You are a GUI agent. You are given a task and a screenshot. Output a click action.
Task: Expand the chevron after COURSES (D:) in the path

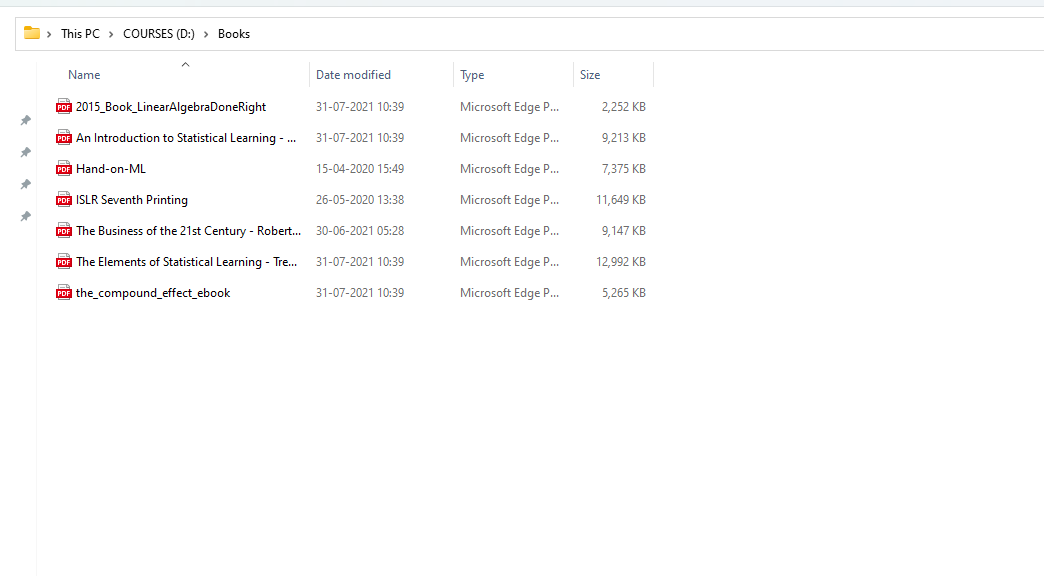click(206, 34)
